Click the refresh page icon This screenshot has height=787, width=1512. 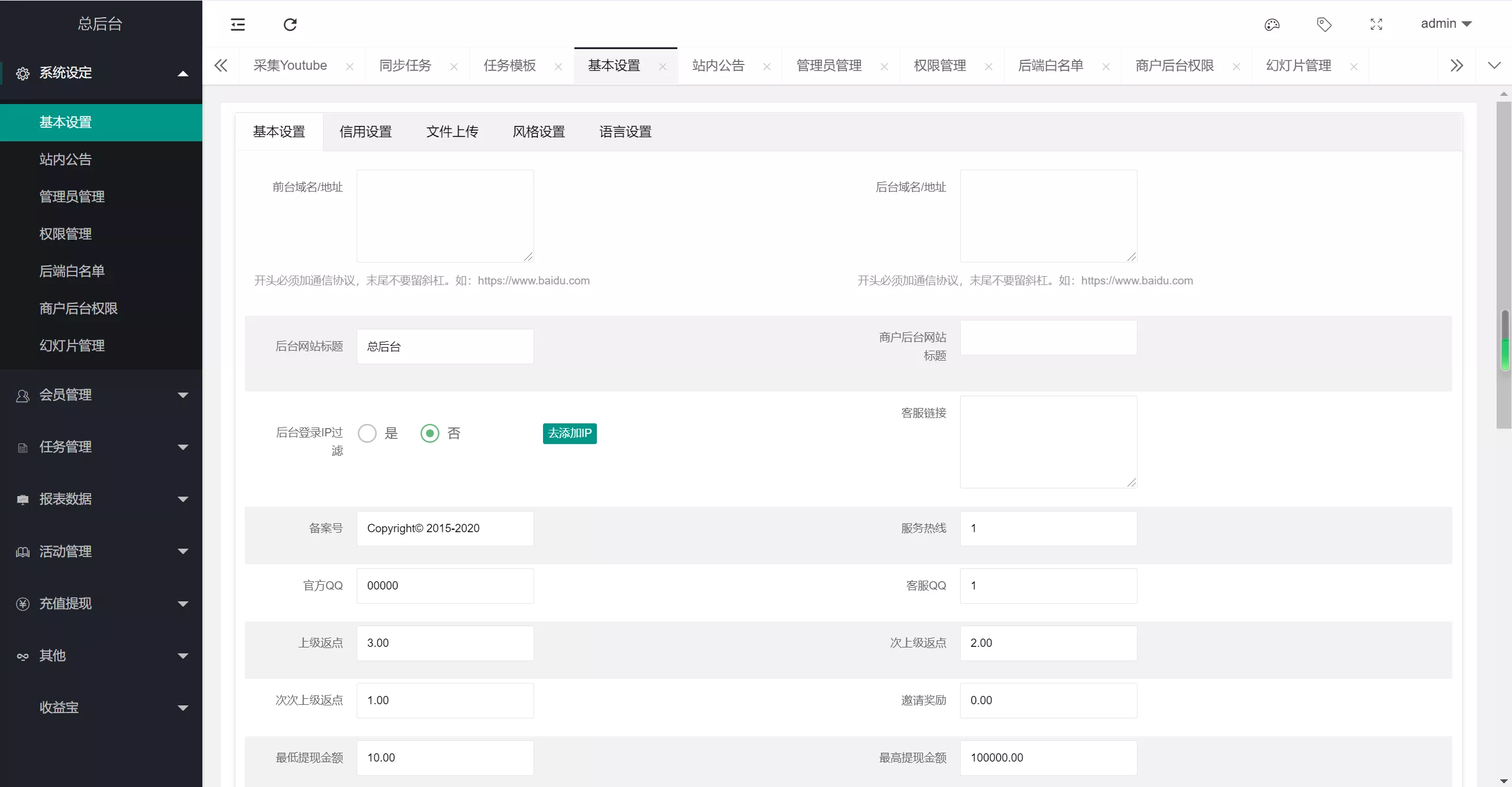(290, 24)
